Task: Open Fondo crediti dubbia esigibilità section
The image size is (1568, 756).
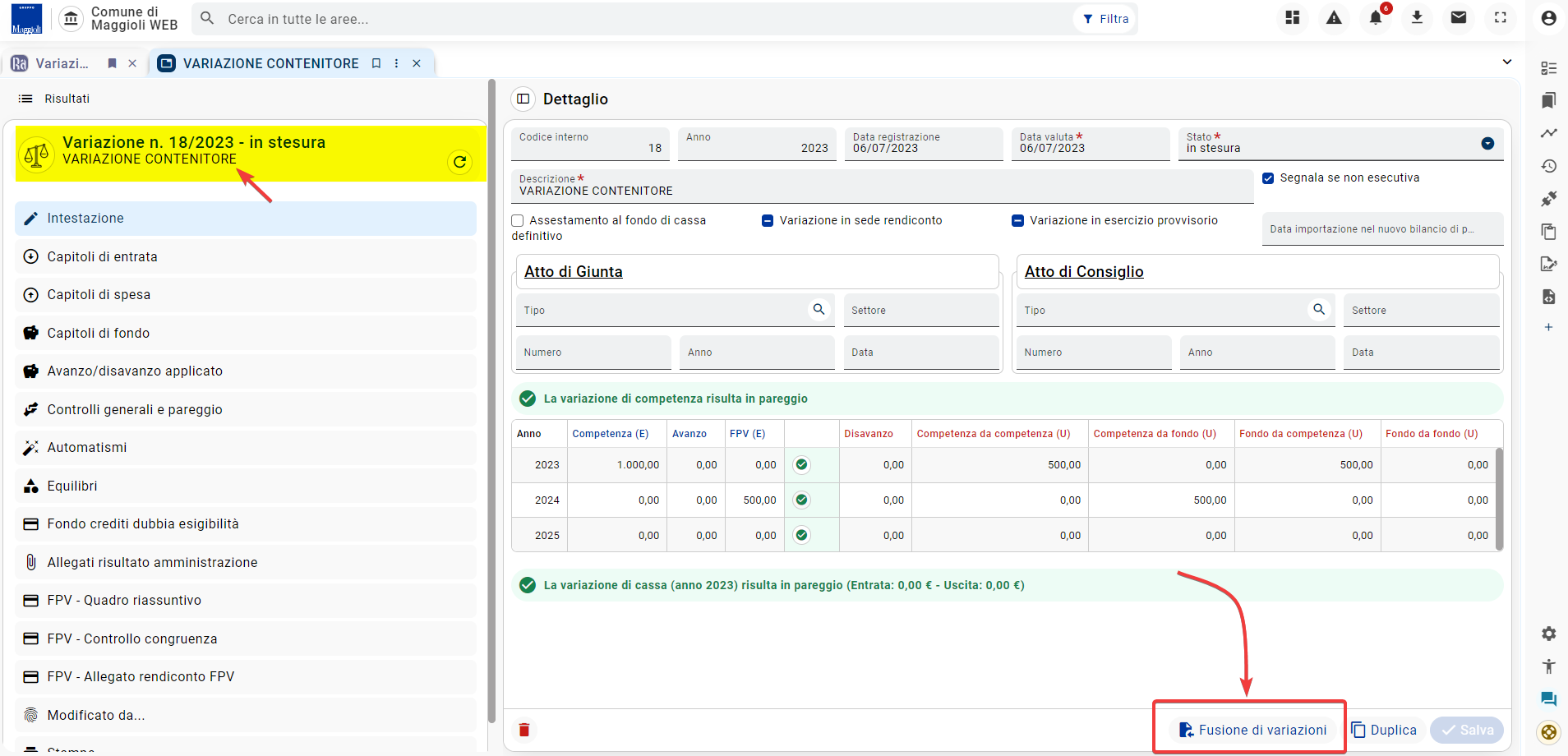Action: pos(246,523)
